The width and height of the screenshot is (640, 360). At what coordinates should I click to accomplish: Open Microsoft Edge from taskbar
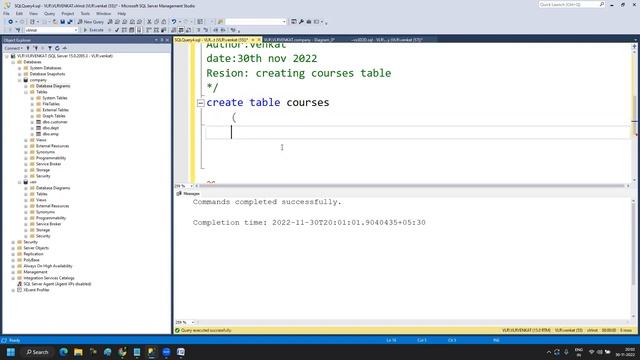point(63,352)
